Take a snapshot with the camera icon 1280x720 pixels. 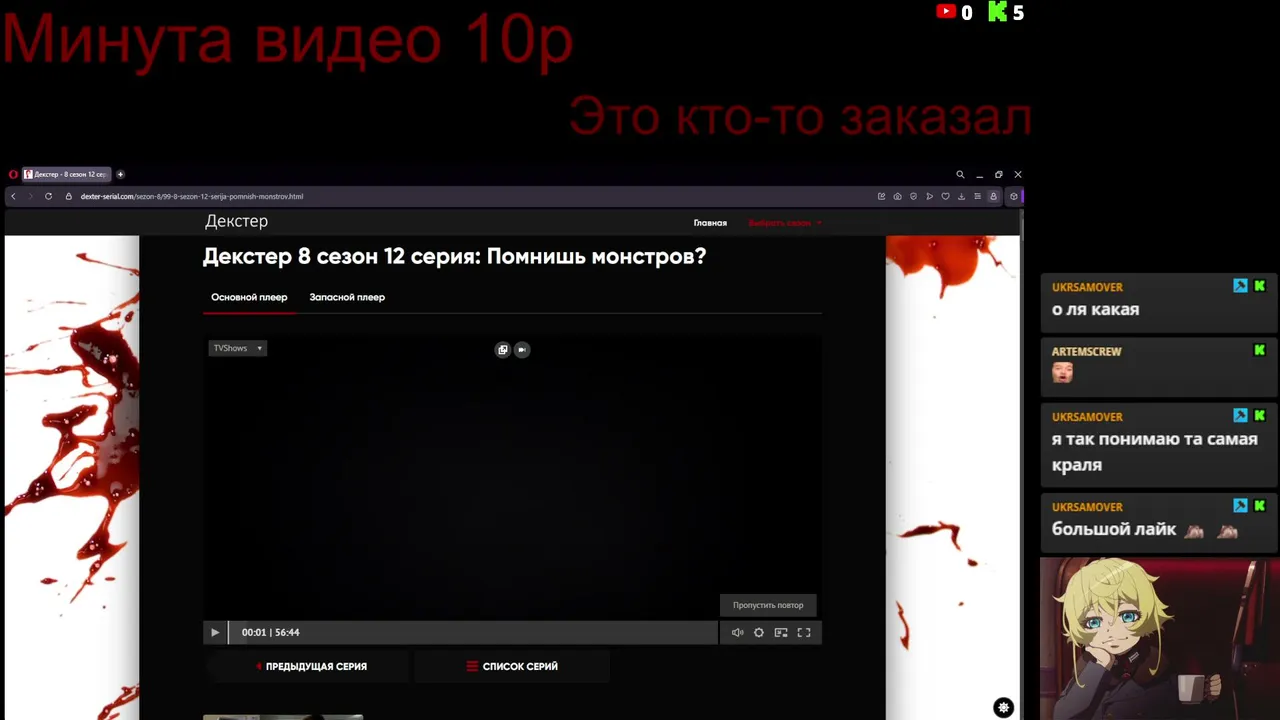click(x=897, y=196)
